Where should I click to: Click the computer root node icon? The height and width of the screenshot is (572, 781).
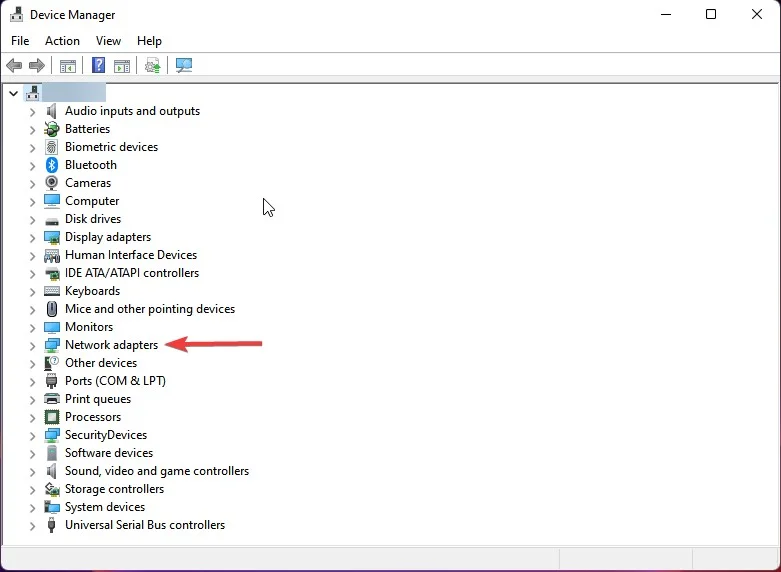tap(33, 93)
